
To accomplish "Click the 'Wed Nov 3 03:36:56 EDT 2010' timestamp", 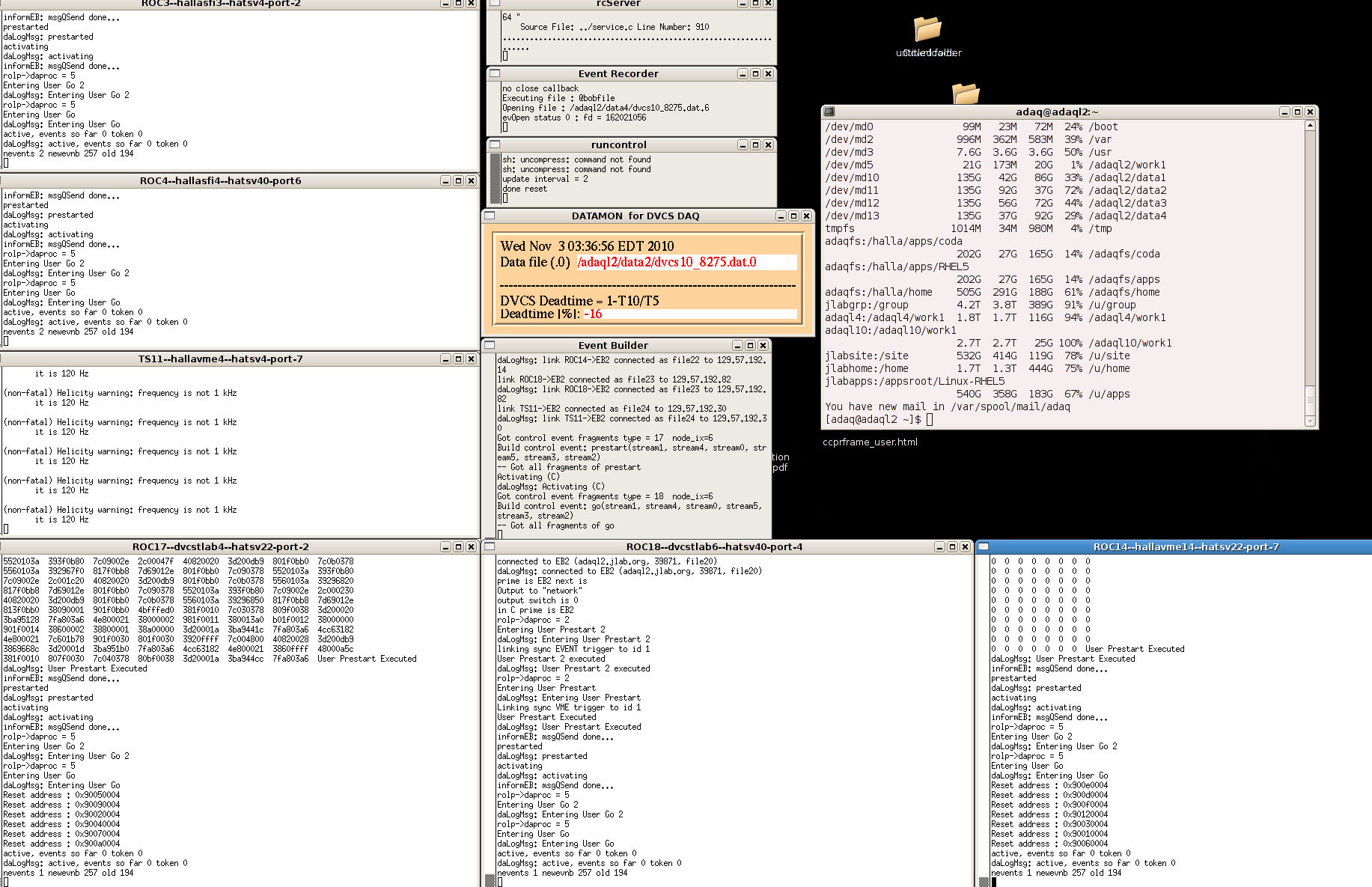I will click(x=587, y=246).
